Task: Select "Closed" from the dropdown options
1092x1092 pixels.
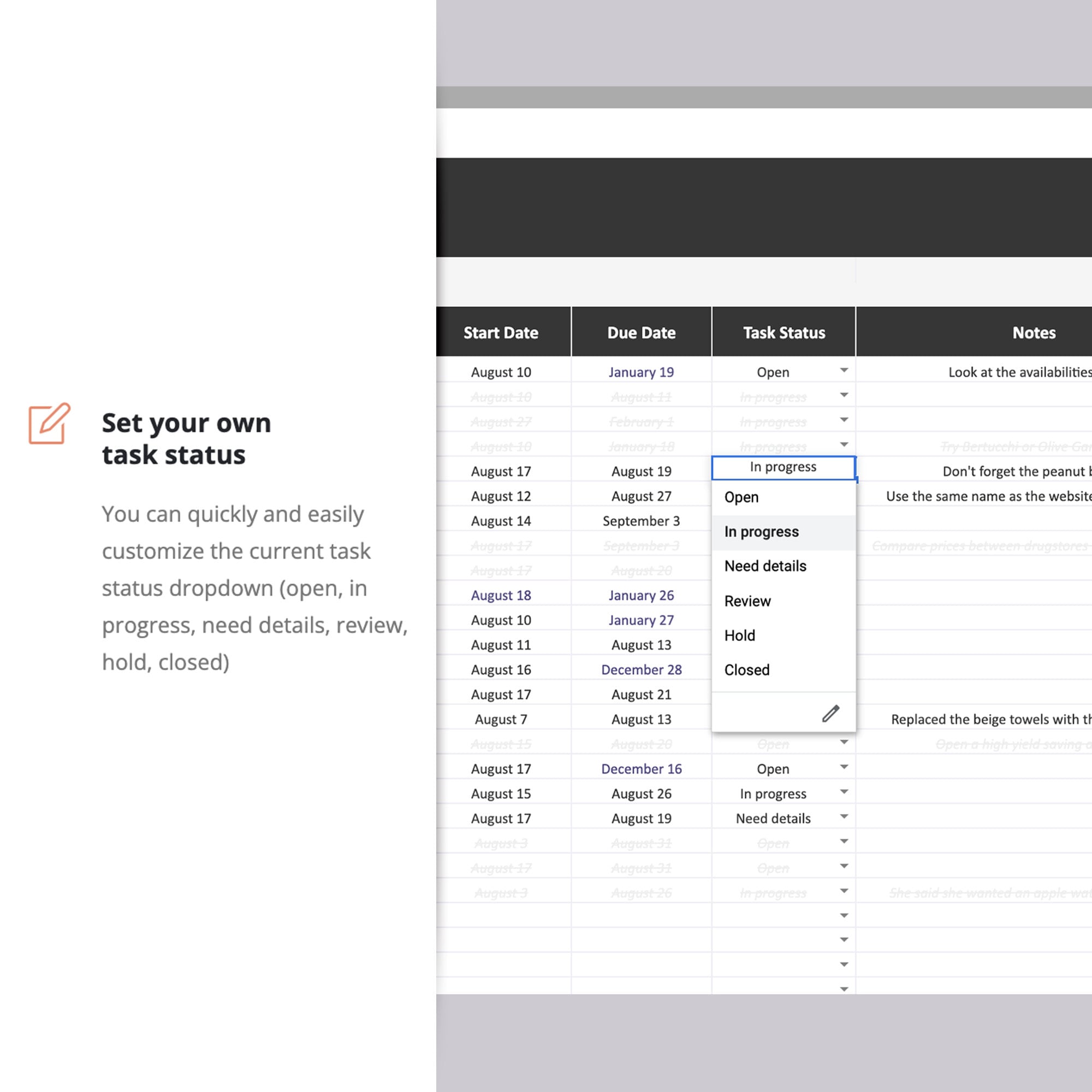Action: click(746, 670)
